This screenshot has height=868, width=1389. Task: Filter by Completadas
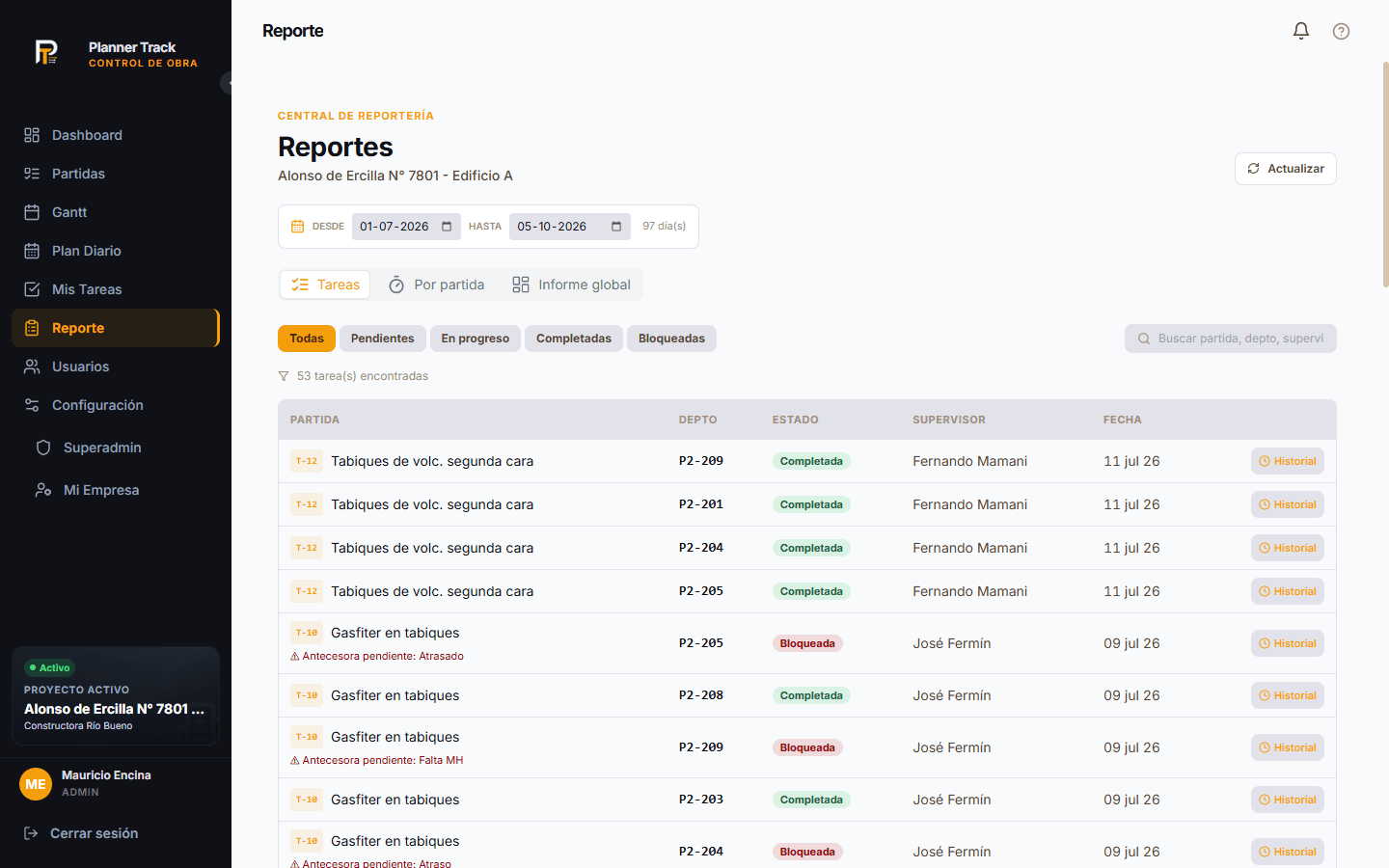(x=574, y=339)
